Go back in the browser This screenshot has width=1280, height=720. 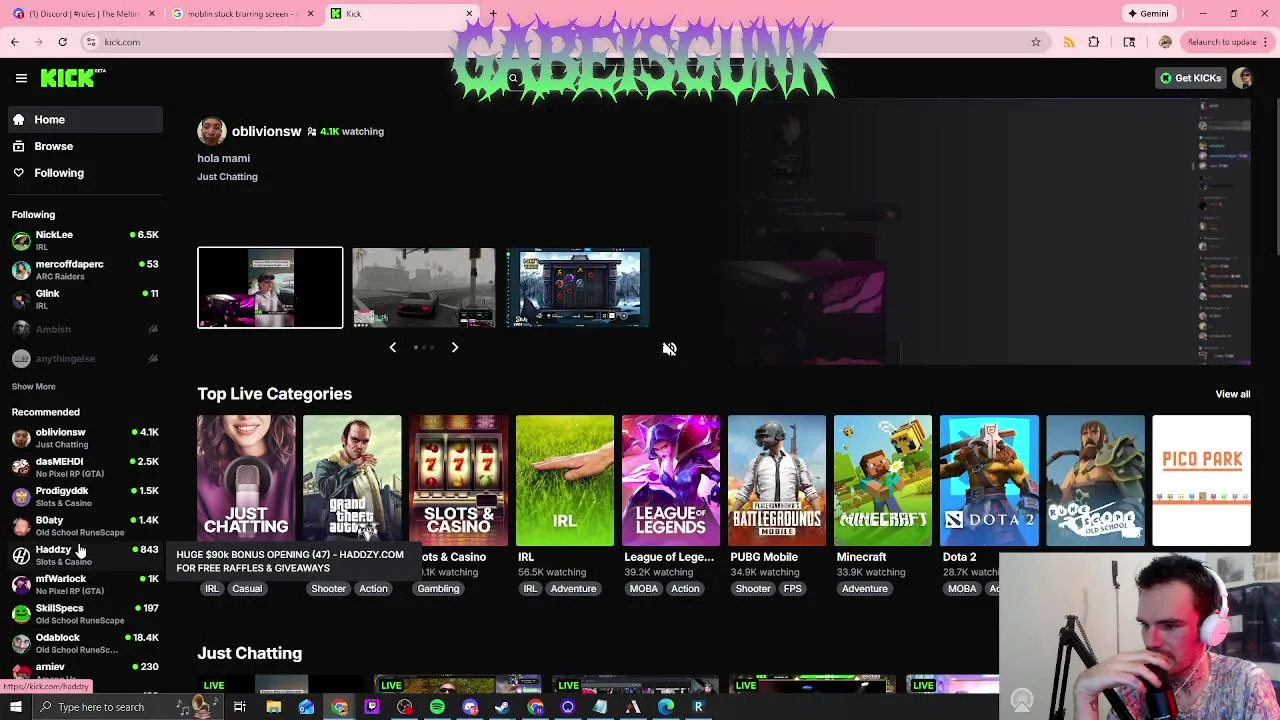click(x=14, y=42)
